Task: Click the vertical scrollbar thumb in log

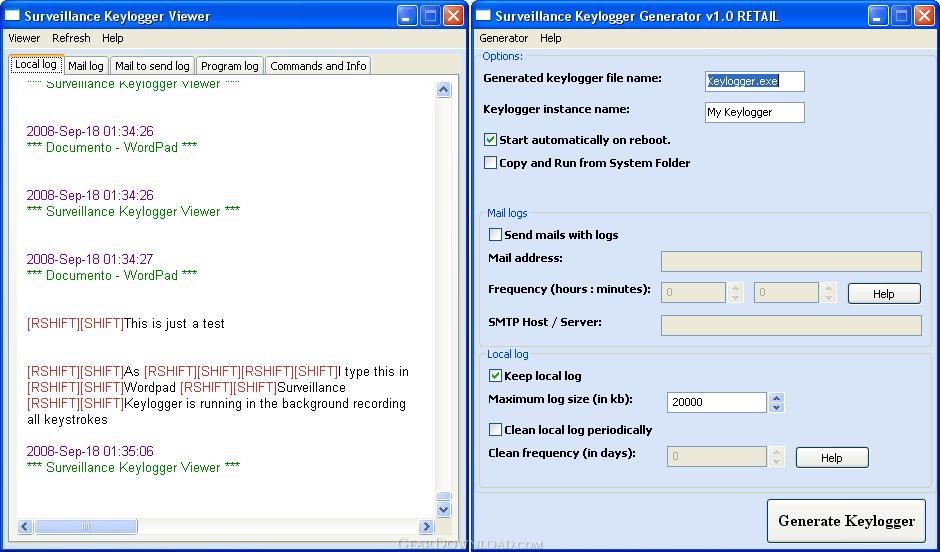Action: [444, 496]
